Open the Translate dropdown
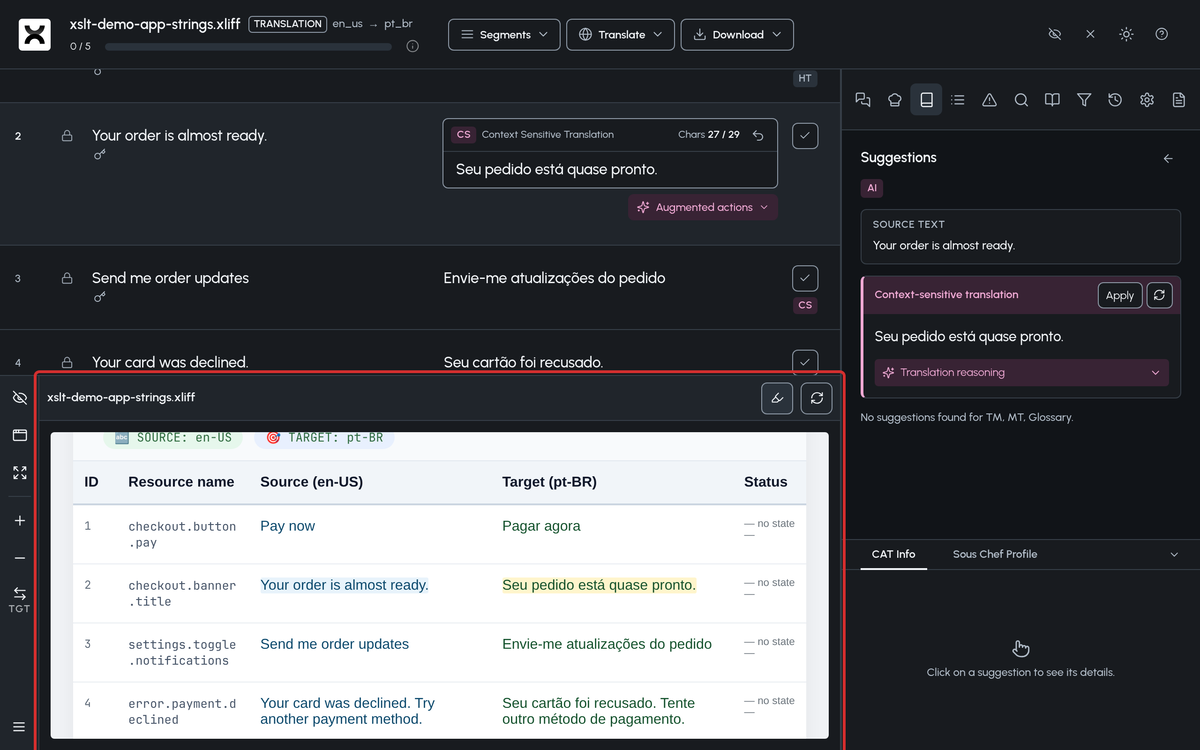1200x750 pixels. pos(620,34)
